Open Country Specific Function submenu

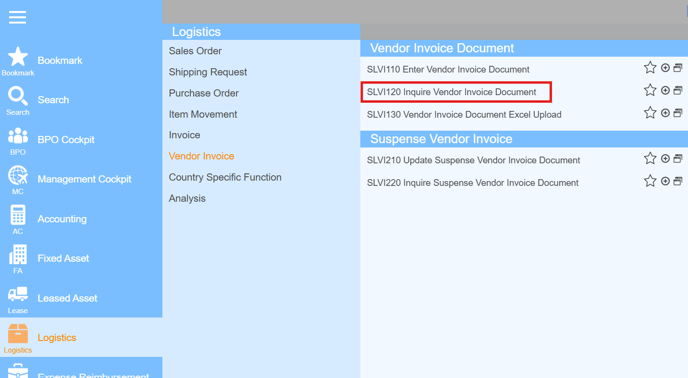pyautogui.click(x=225, y=177)
